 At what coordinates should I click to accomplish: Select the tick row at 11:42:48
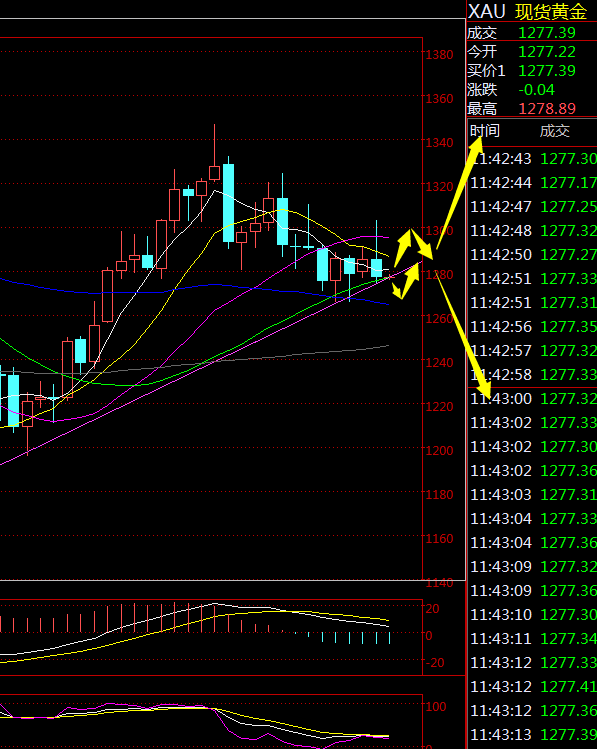(533, 231)
